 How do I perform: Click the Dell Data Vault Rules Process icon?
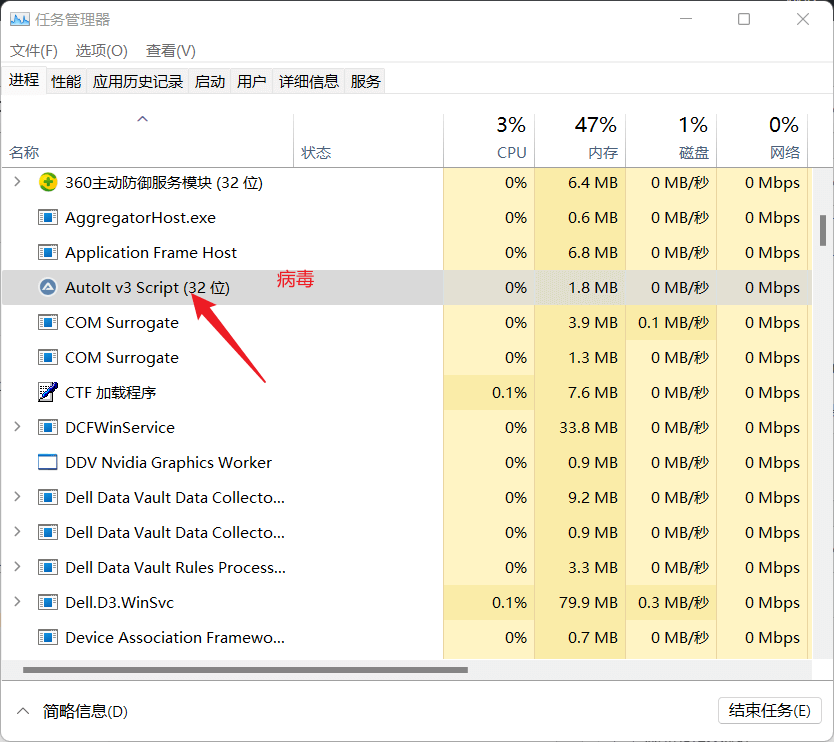click(48, 568)
